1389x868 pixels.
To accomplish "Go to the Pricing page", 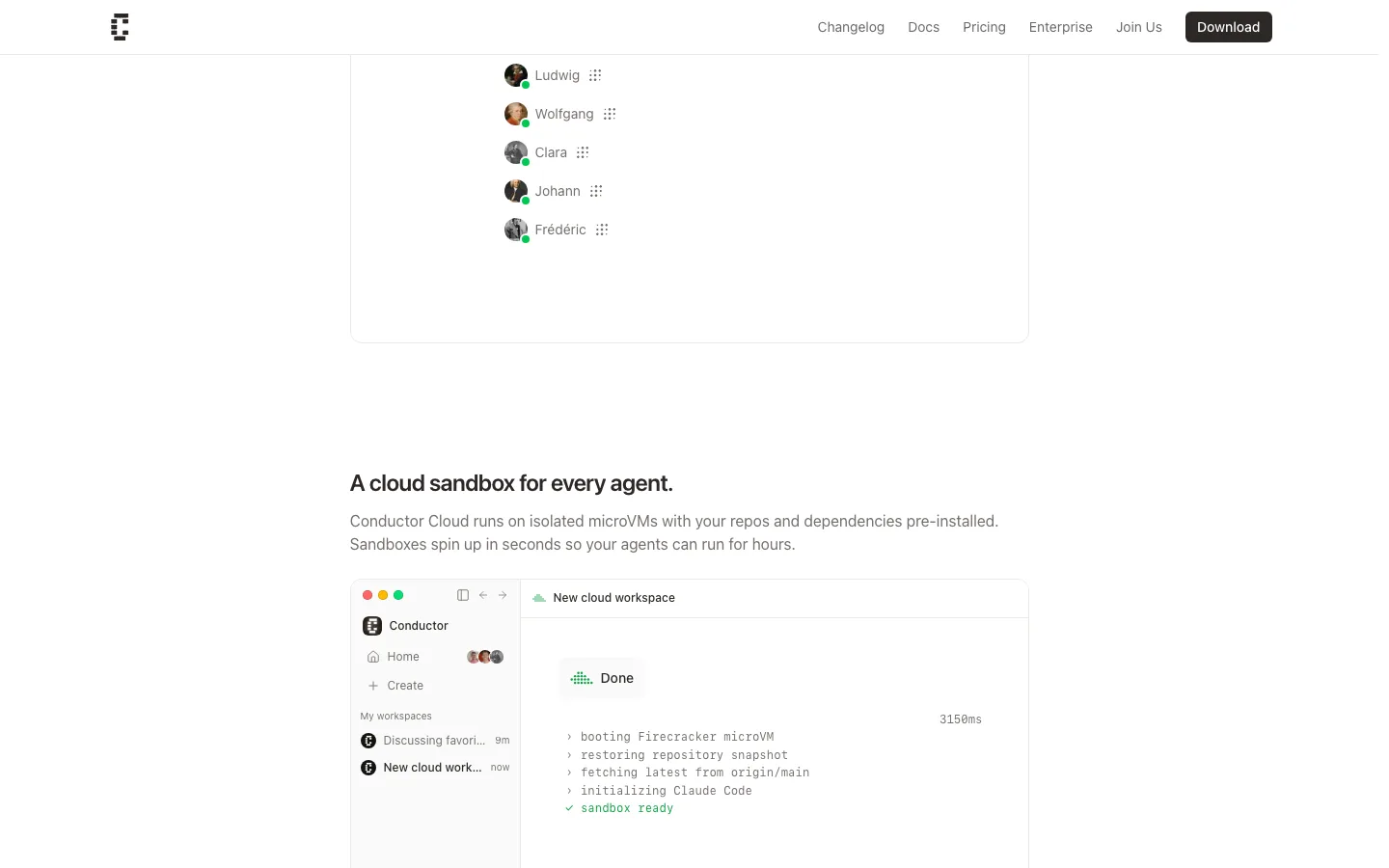I will click(984, 27).
